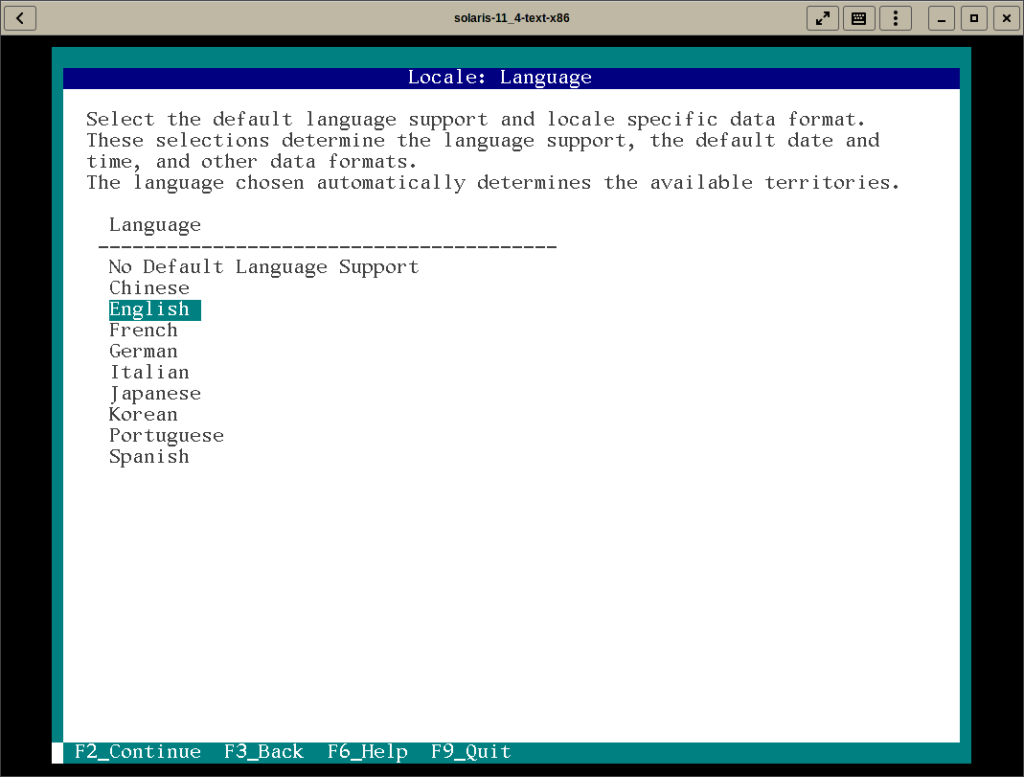The width and height of the screenshot is (1024, 777).
Task: Select Spanish as the language
Action: (x=149, y=456)
